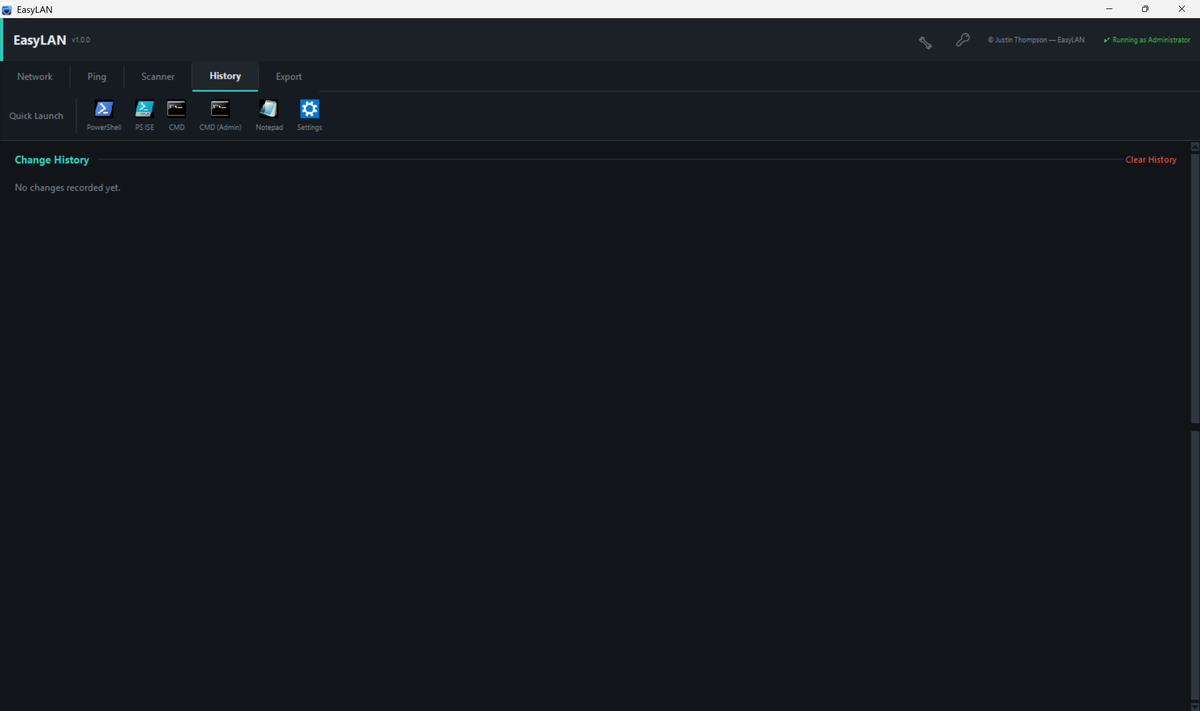Click the 'Quick Launch' label
The height and width of the screenshot is (711, 1200).
pyautogui.click(x=36, y=116)
